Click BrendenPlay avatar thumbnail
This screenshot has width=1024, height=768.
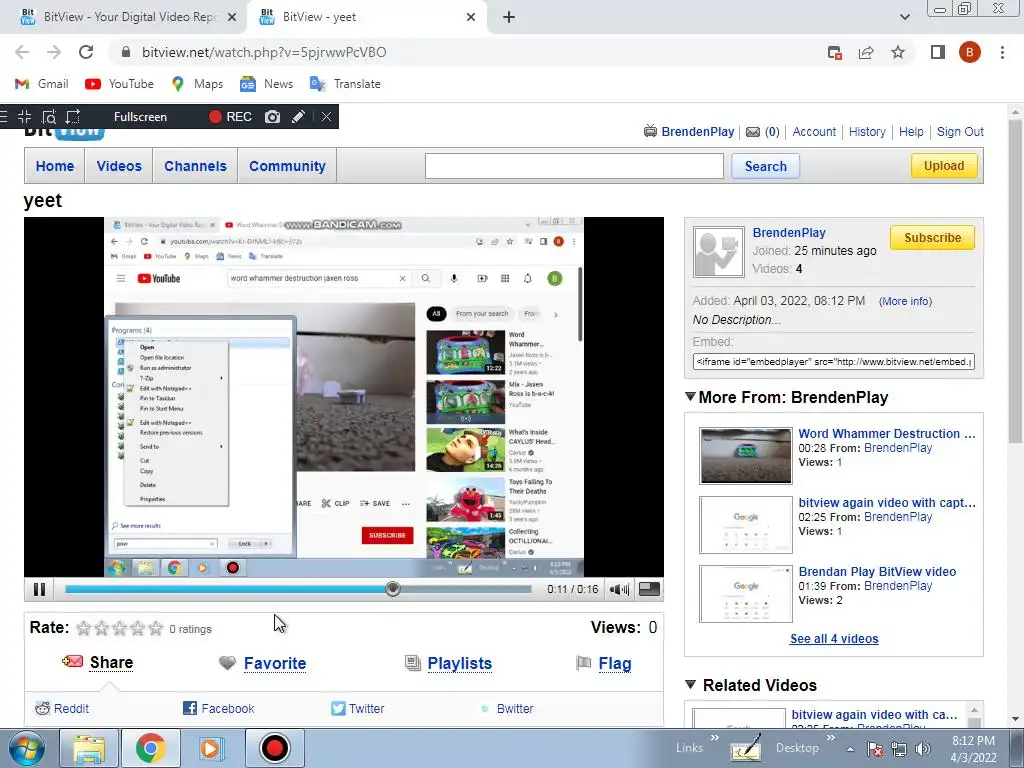point(718,252)
